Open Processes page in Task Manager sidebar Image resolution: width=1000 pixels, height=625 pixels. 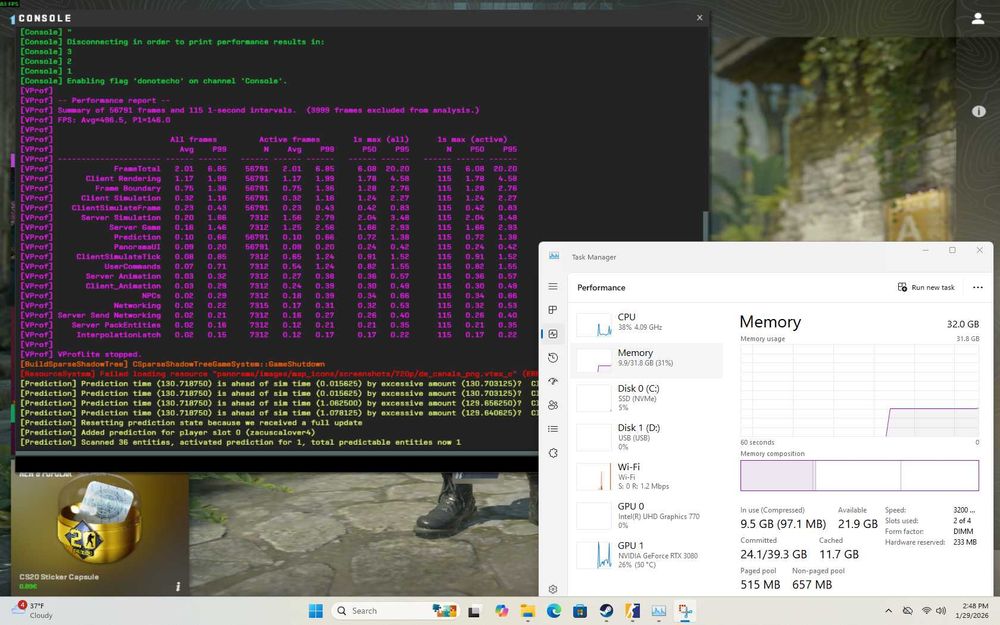pos(553,310)
